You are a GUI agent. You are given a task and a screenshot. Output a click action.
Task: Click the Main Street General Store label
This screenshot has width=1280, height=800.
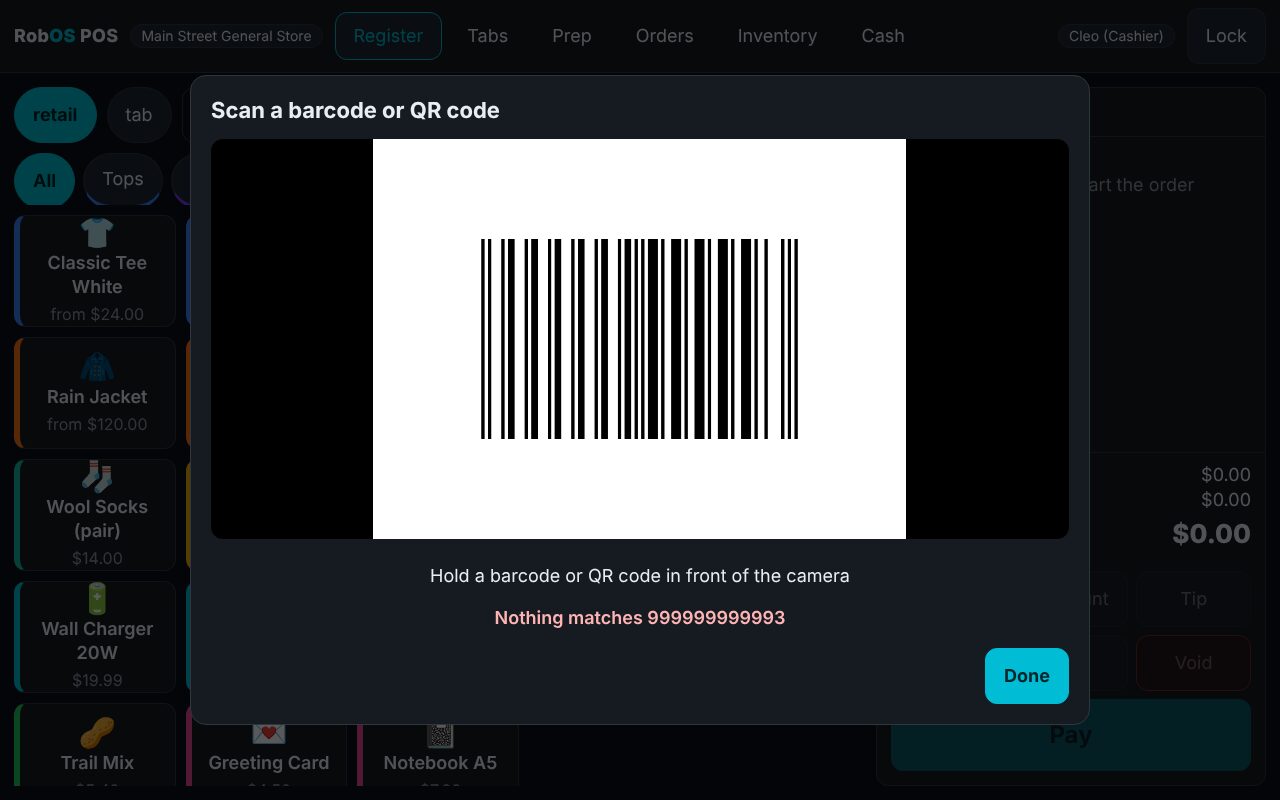pyautogui.click(x=226, y=36)
